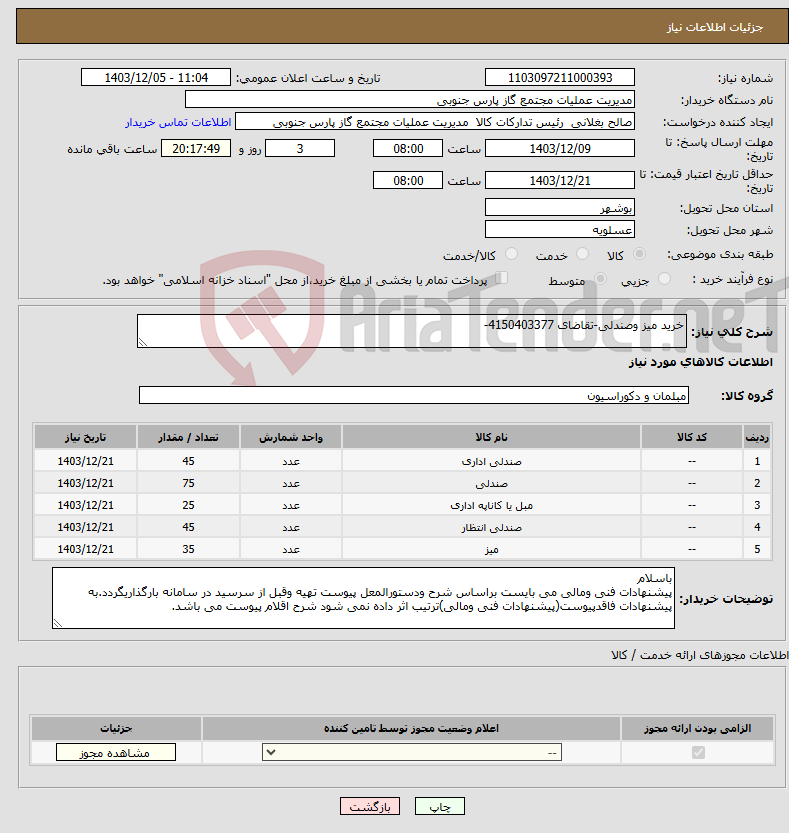Click the ردیف column header
Viewport: 789px width, 833px height.
click(757, 437)
